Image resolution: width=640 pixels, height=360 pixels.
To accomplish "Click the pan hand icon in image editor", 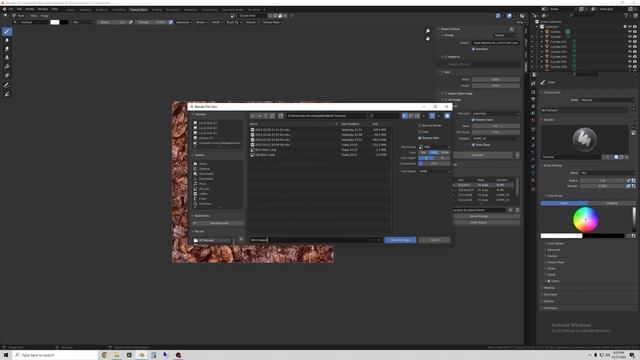I will 428,39.
